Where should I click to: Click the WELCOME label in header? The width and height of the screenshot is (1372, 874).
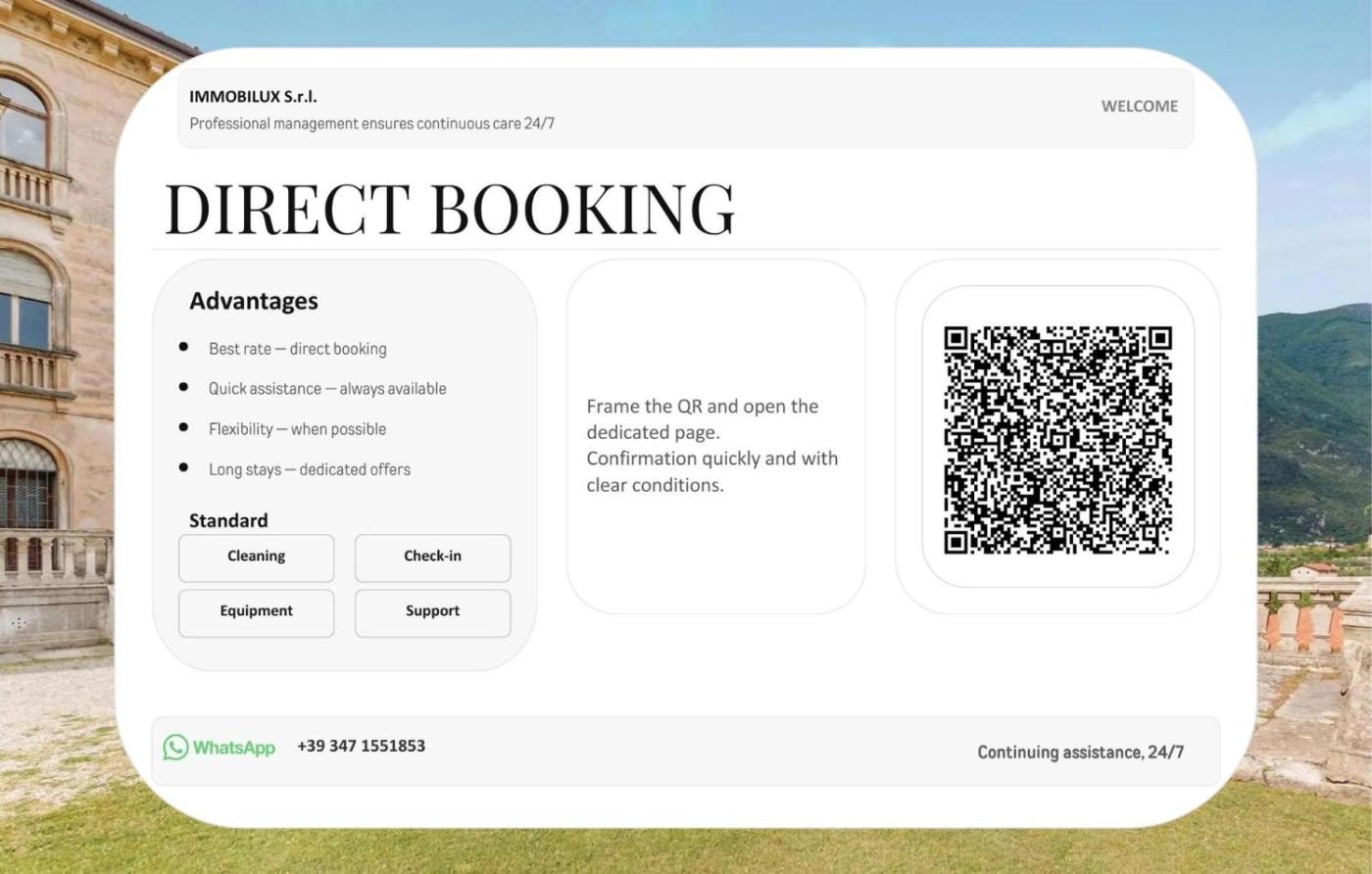pyautogui.click(x=1139, y=106)
